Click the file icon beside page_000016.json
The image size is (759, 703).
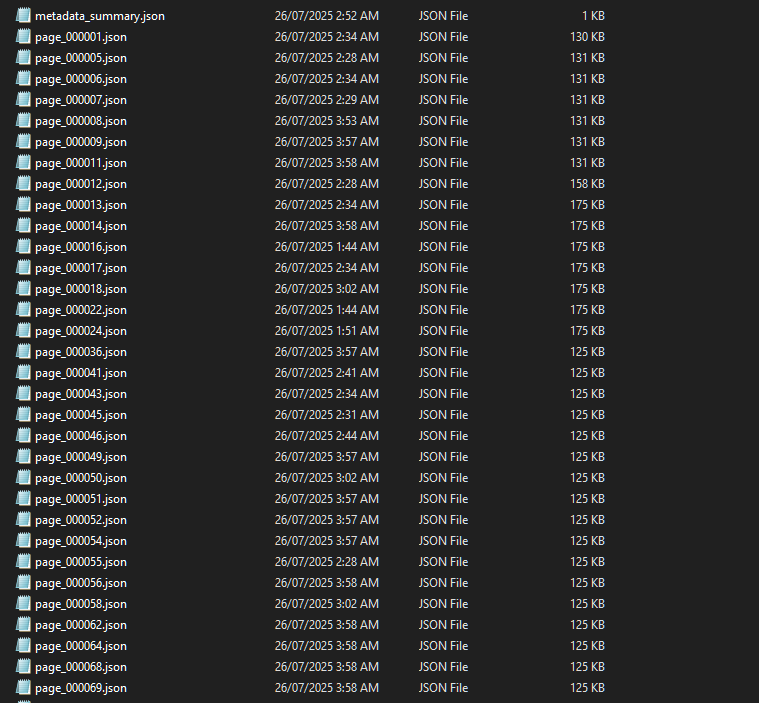coord(23,246)
